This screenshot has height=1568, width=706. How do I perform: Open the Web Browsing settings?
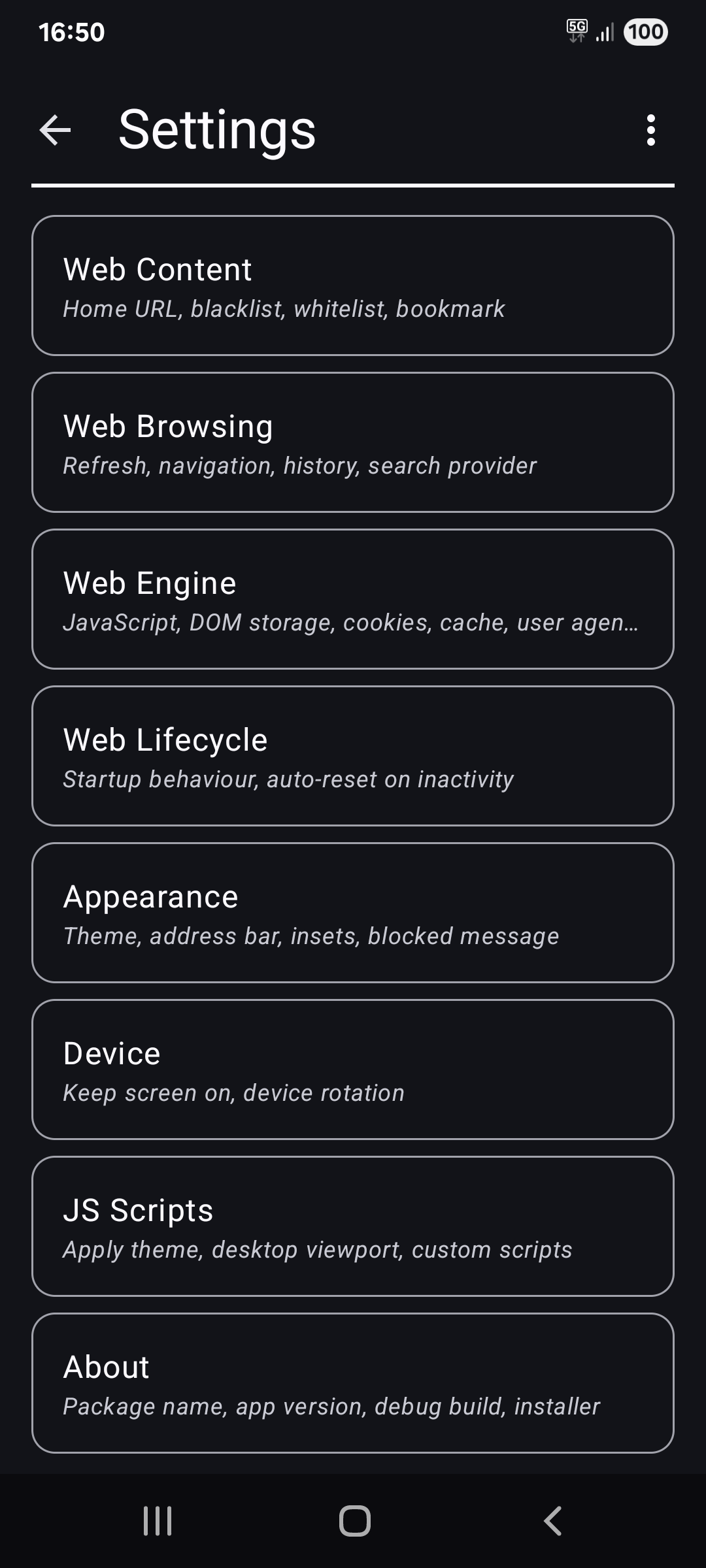353,442
